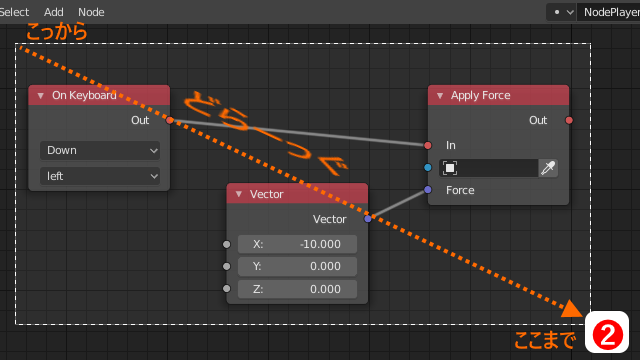Click the Z value field 0.000

[297, 289]
